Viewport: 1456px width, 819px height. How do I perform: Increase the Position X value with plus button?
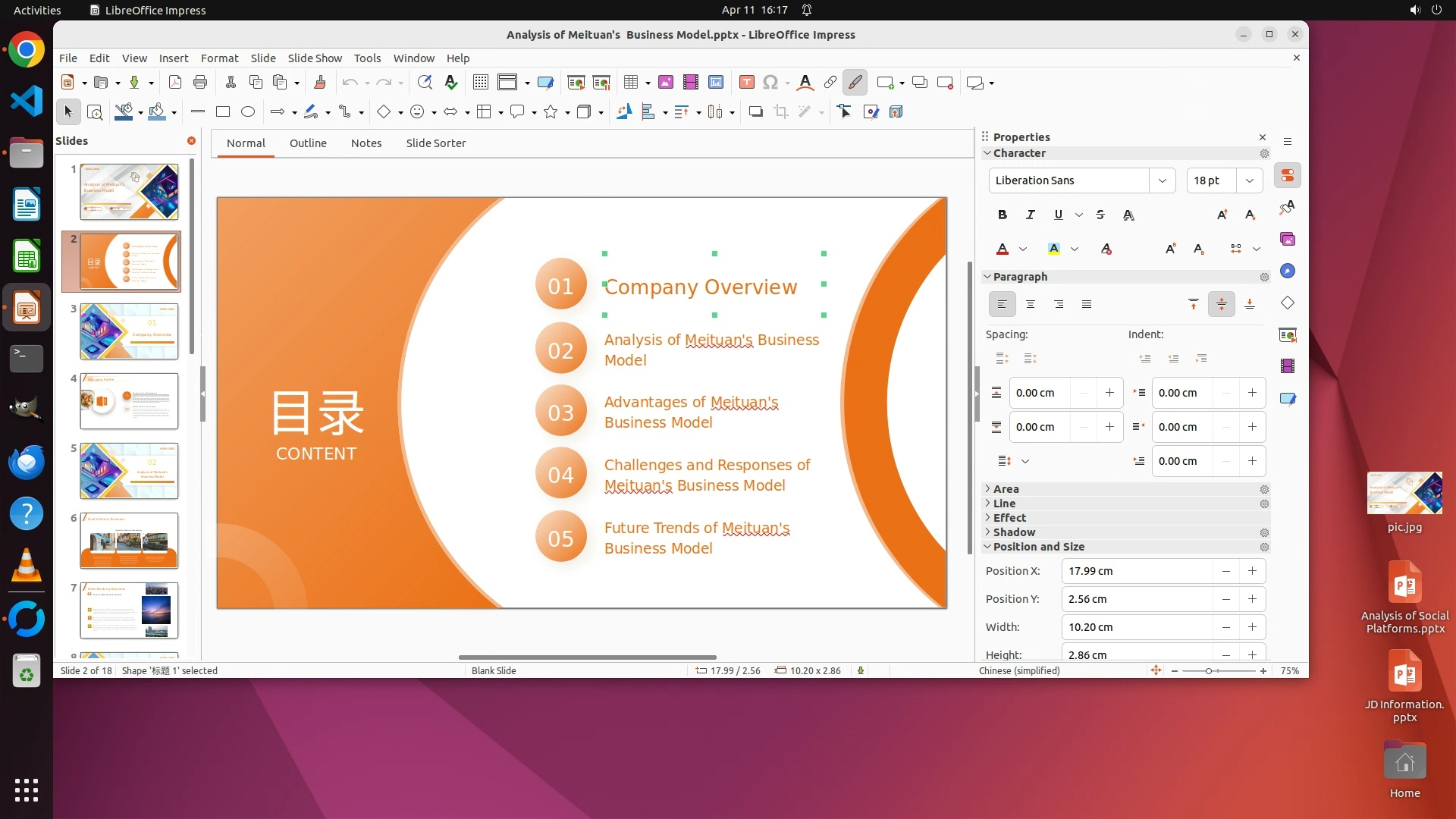tap(1252, 571)
